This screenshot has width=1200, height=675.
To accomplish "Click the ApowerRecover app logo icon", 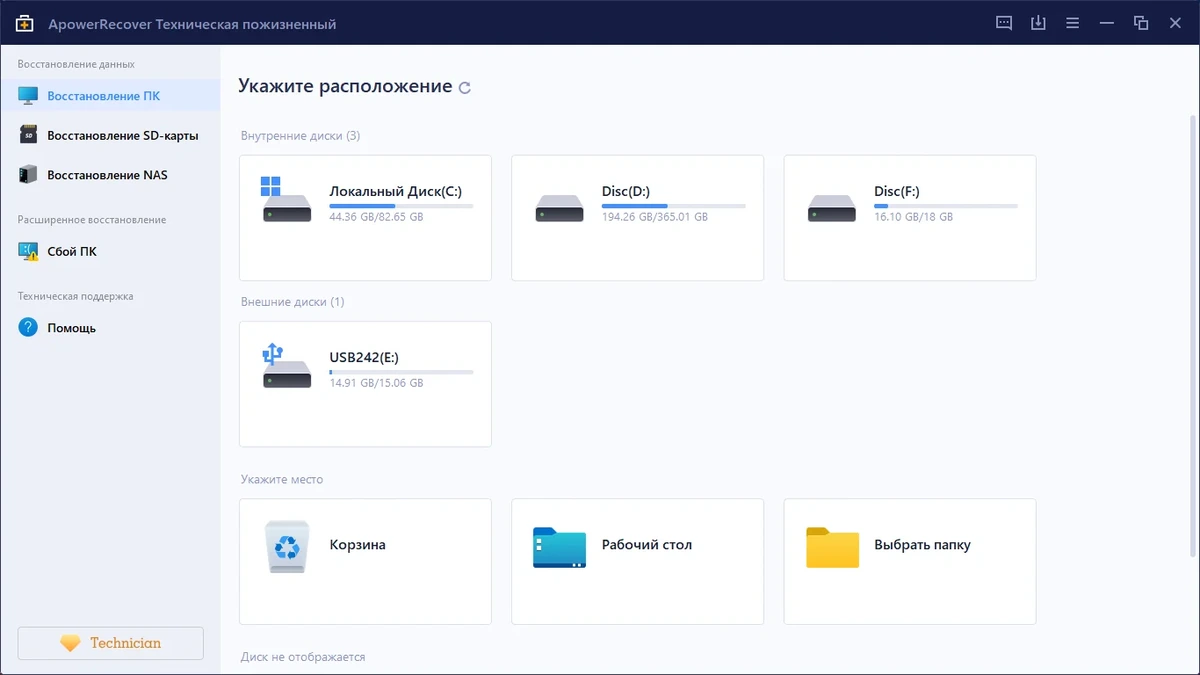I will [x=25, y=23].
